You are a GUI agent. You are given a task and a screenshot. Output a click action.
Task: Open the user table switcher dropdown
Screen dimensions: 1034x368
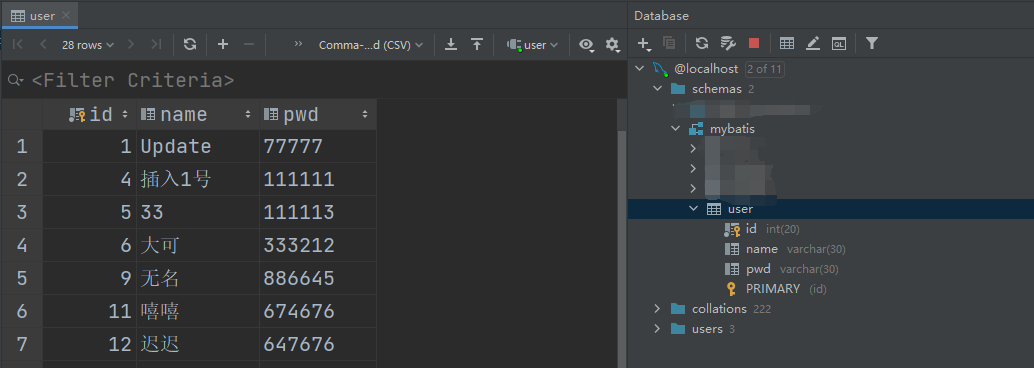[x=533, y=45]
